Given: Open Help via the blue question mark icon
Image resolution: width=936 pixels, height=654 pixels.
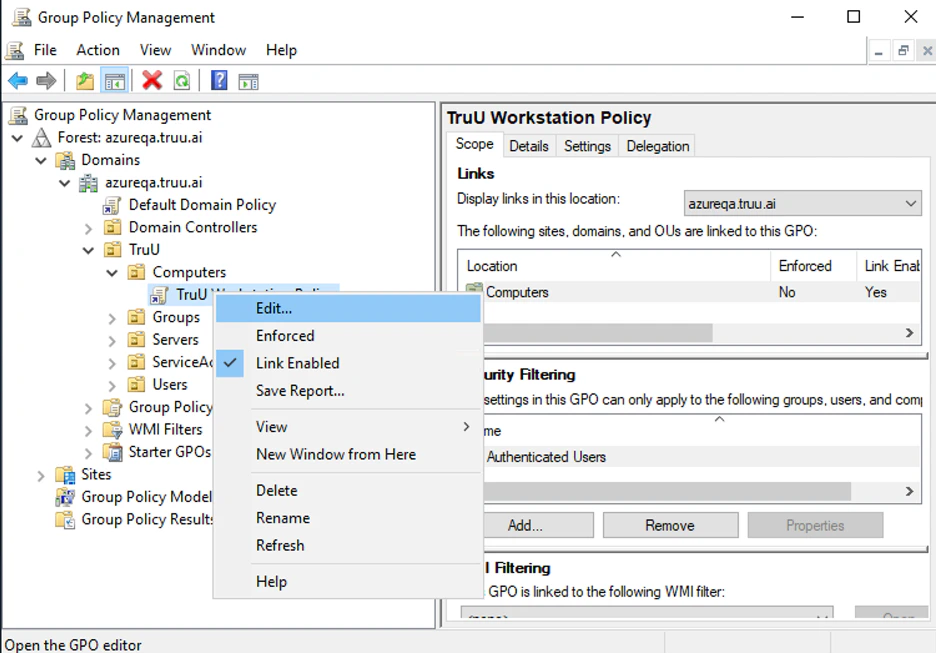Looking at the screenshot, I should [x=219, y=81].
